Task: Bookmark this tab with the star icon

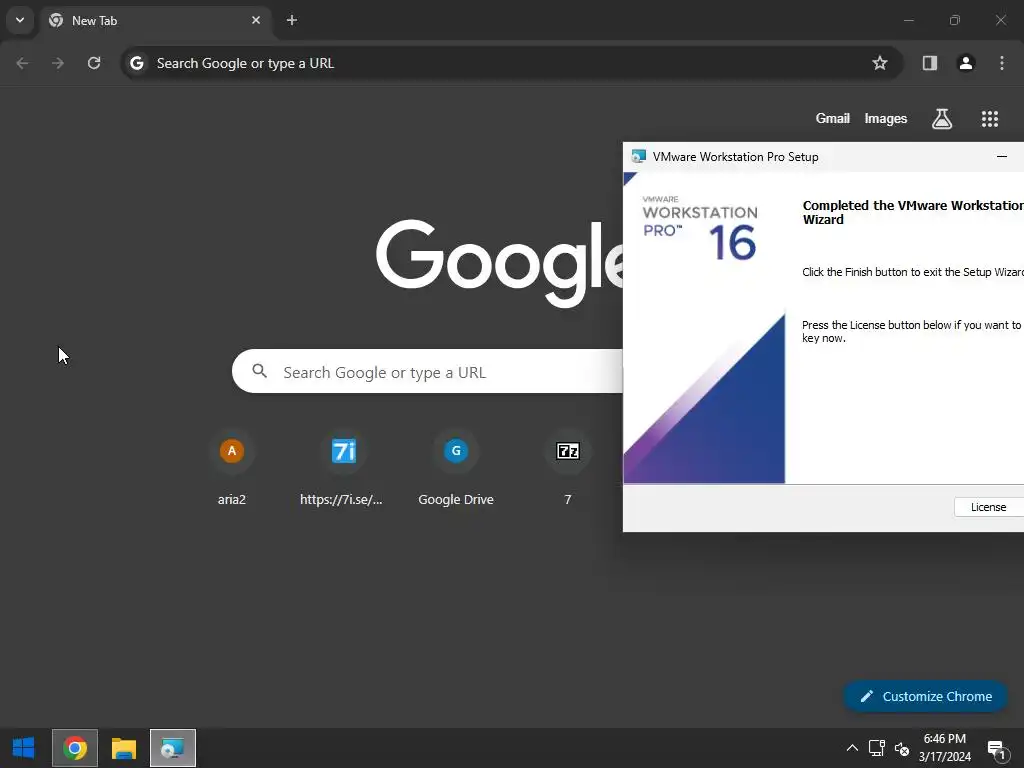Action: (880, 63)
